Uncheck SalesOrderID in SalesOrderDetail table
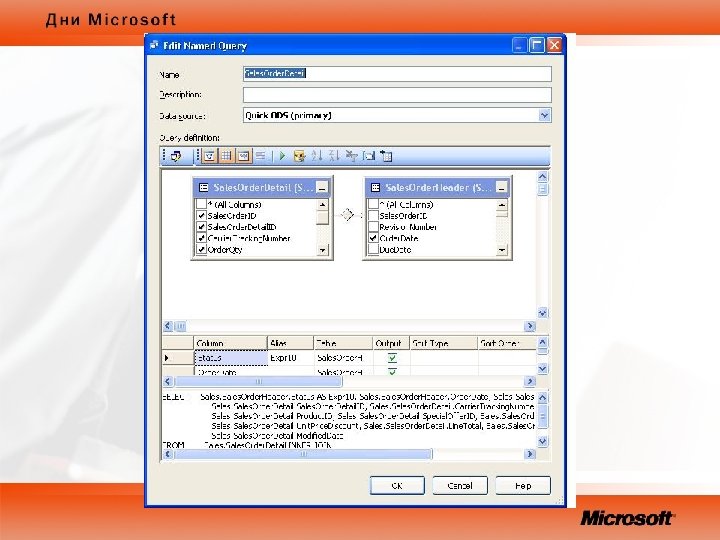 (201, 215)
